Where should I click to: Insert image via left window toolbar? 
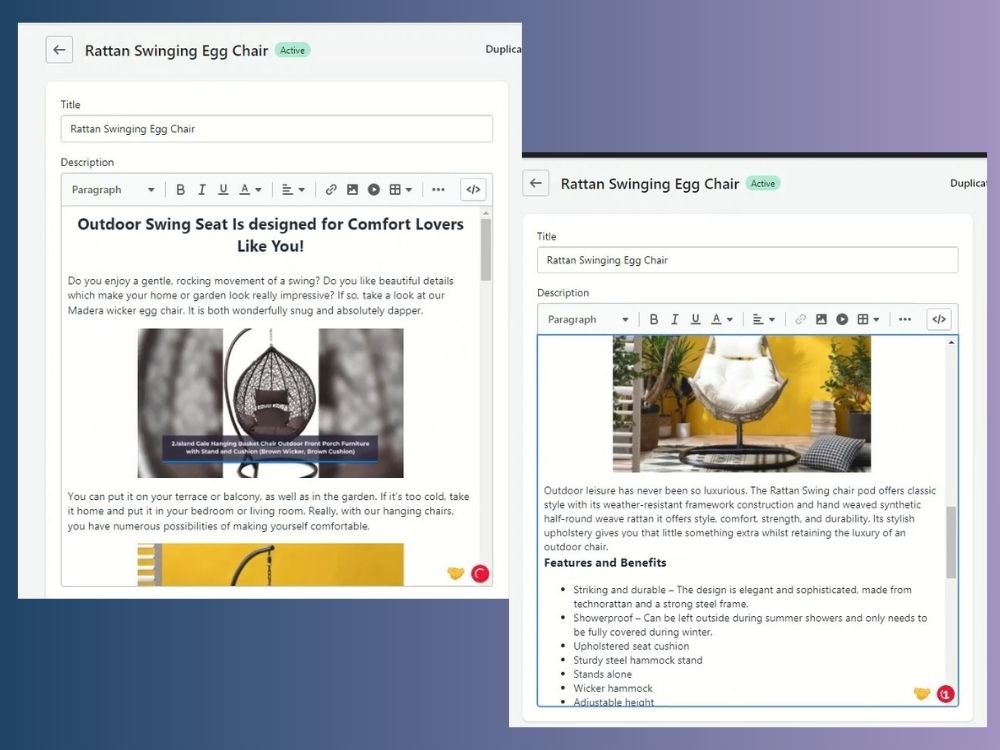(352, 189)
